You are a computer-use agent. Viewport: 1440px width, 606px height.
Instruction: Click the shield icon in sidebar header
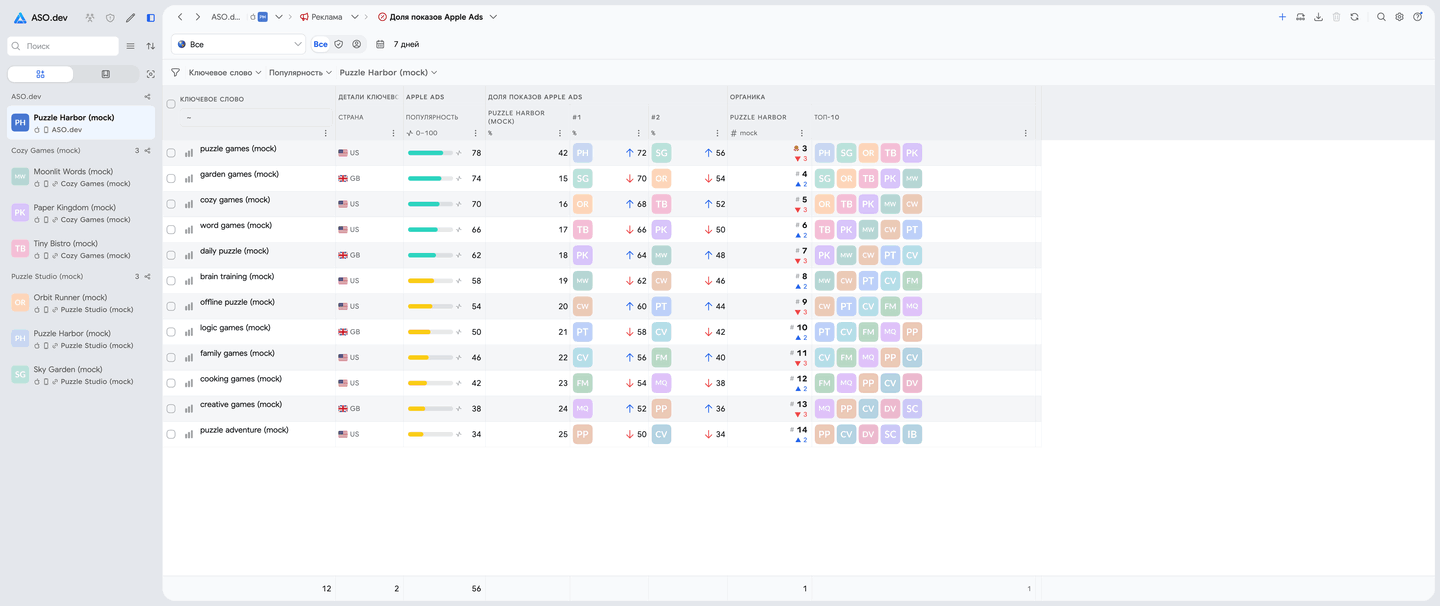110,18
